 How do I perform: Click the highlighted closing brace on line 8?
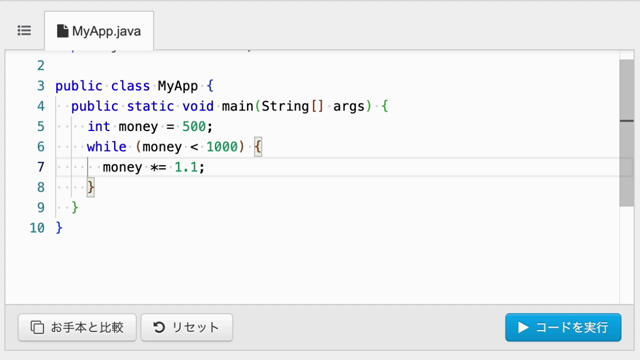coord(91,187)
